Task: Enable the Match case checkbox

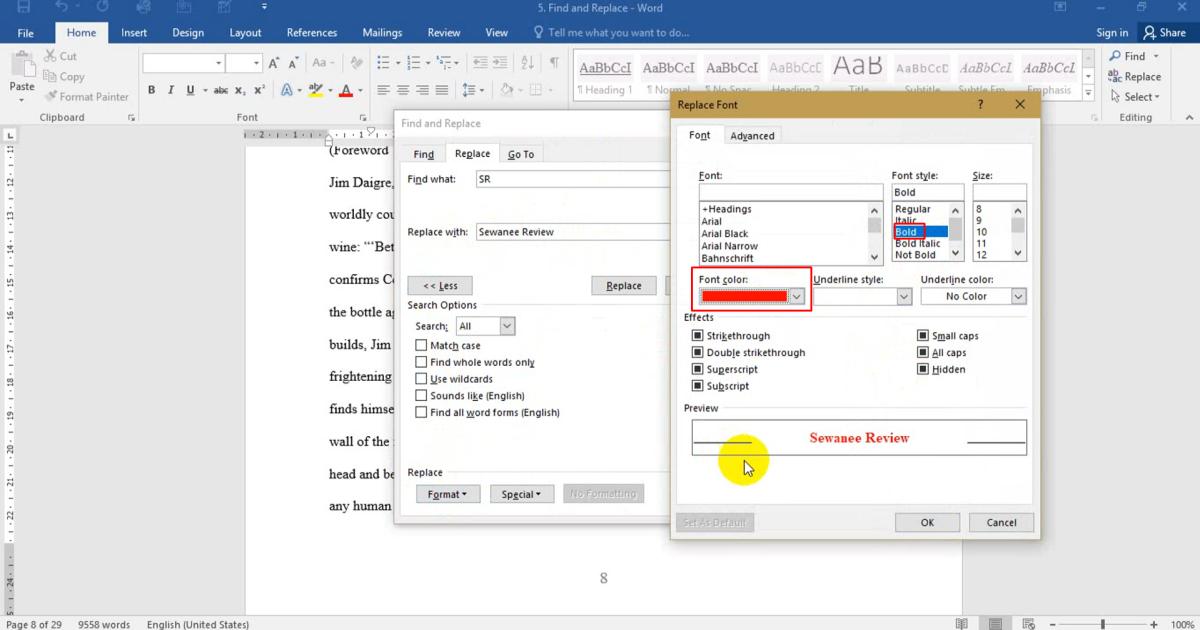Action: (421, 345)
